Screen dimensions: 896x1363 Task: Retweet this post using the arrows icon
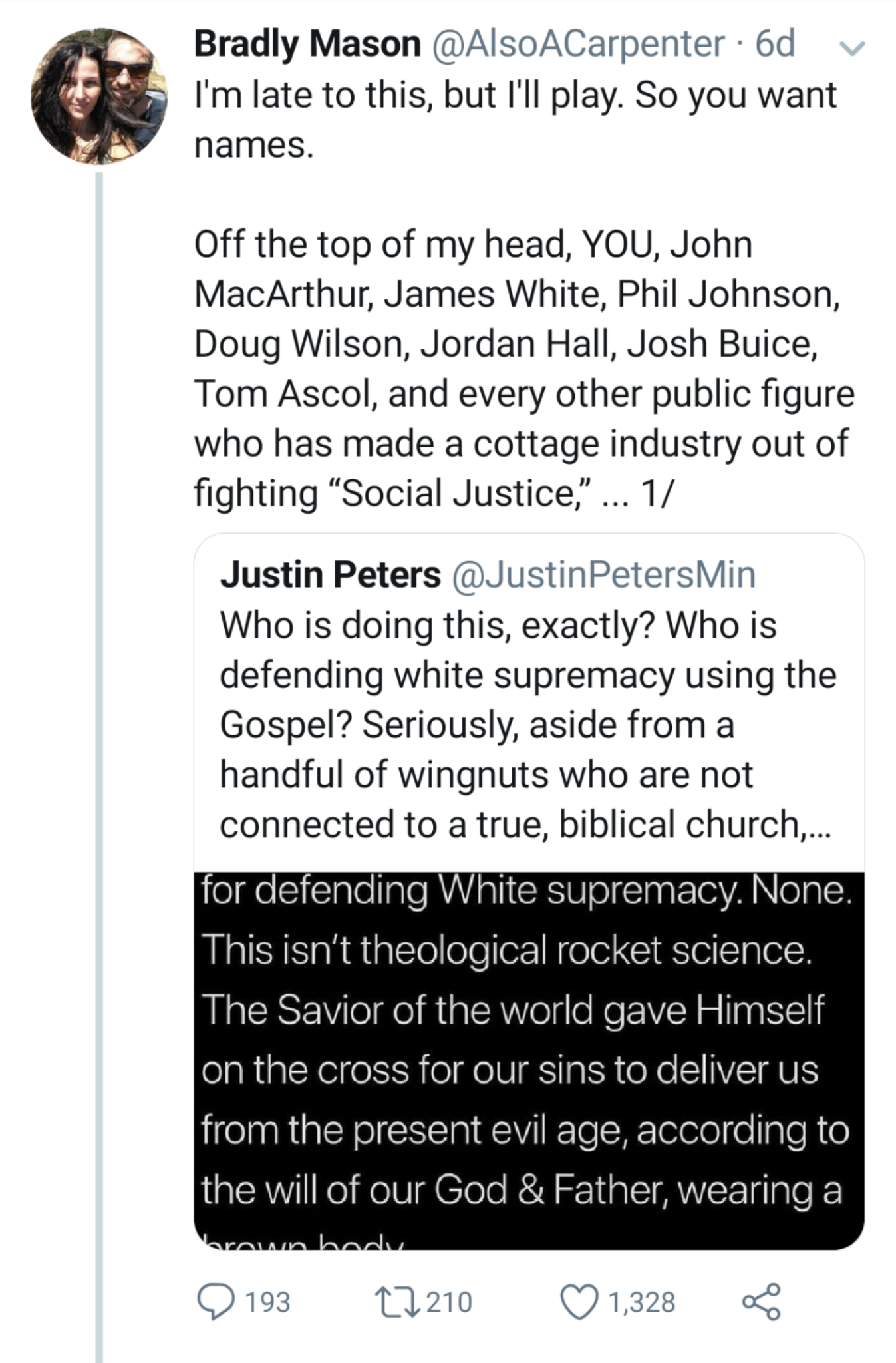click(396, 1302)
